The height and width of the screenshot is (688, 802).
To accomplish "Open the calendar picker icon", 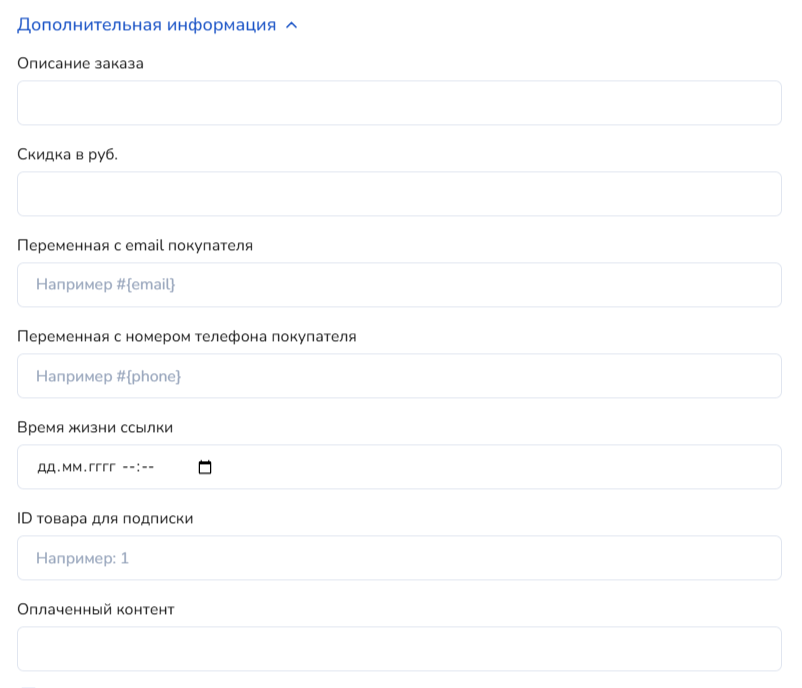I will pyautogui.click(x=205, y=467).
